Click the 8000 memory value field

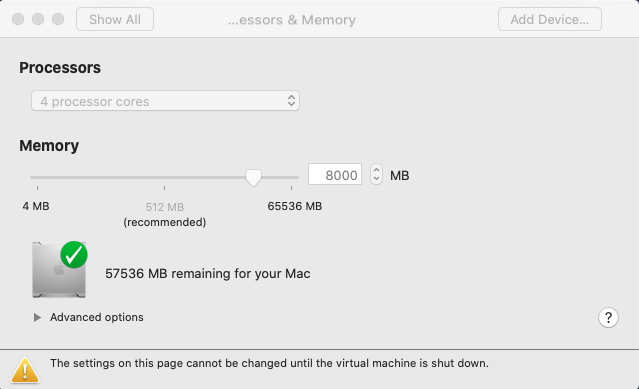coord(335,174)
